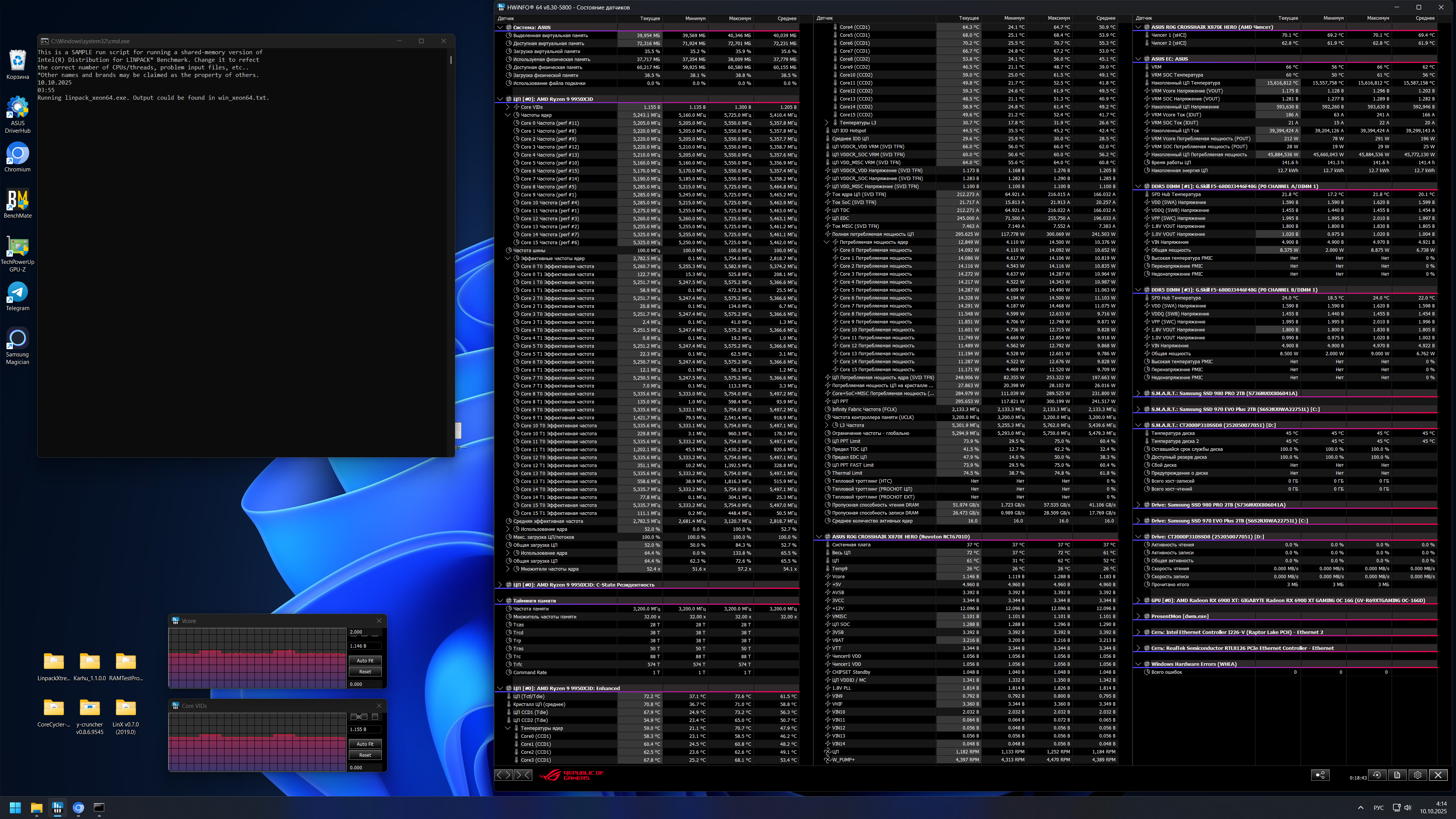Click the Максимум column header in first panel
Screen dimensions: 1456x819
[739, 18]
